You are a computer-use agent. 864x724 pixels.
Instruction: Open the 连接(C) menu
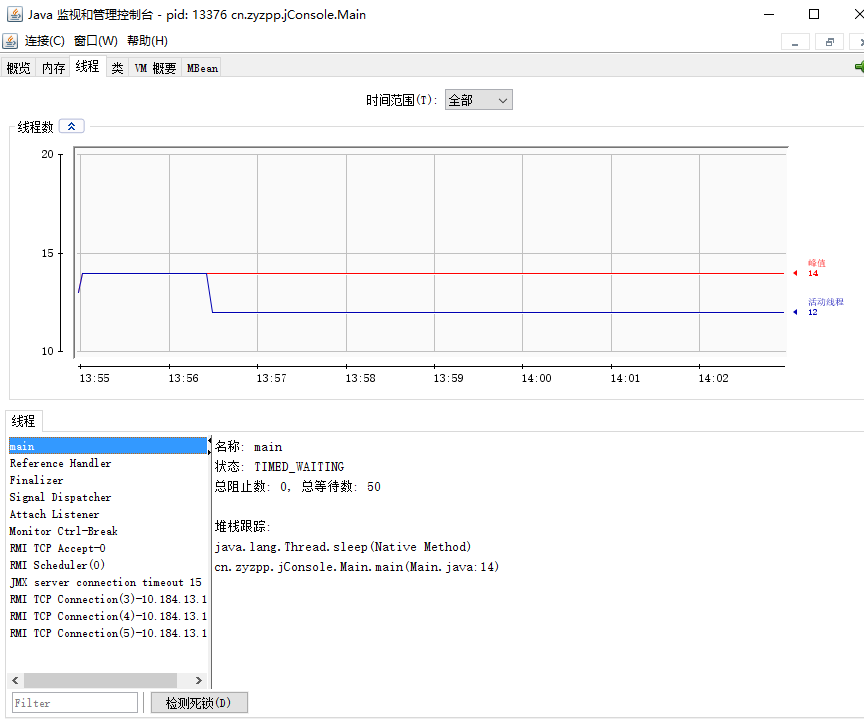point(44,41)
